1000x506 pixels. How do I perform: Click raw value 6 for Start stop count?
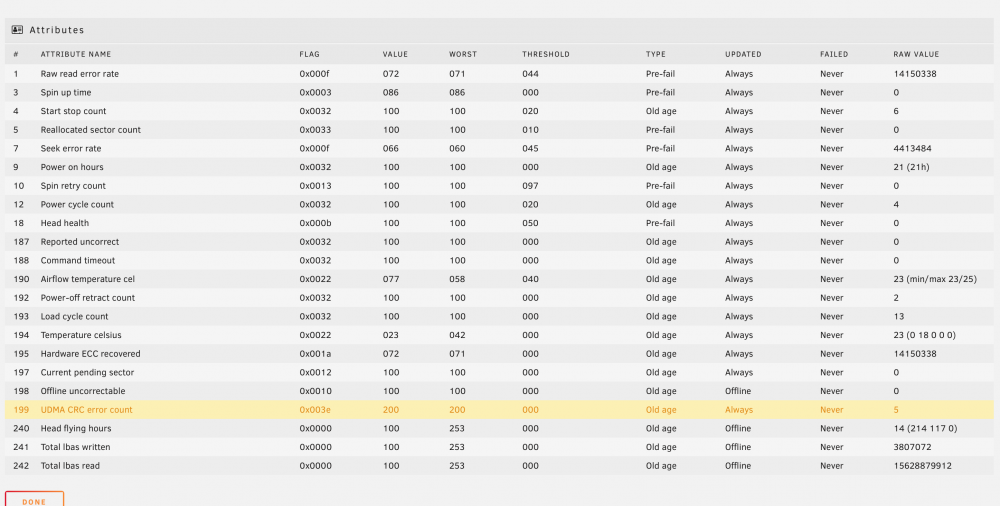point(896,111)
